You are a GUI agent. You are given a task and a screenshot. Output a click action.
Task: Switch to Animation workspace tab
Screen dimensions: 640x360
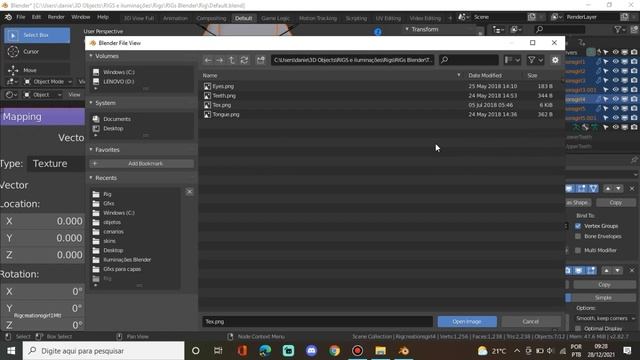[x=175, y=18]
